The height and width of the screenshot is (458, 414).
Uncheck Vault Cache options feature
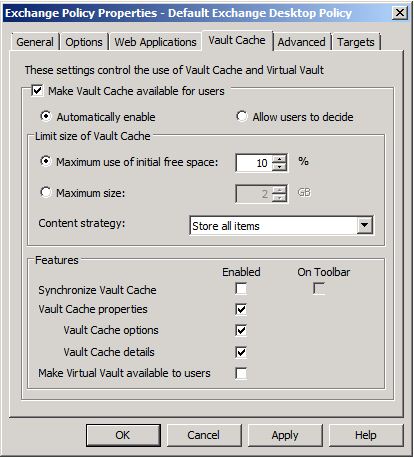point(241,330)
